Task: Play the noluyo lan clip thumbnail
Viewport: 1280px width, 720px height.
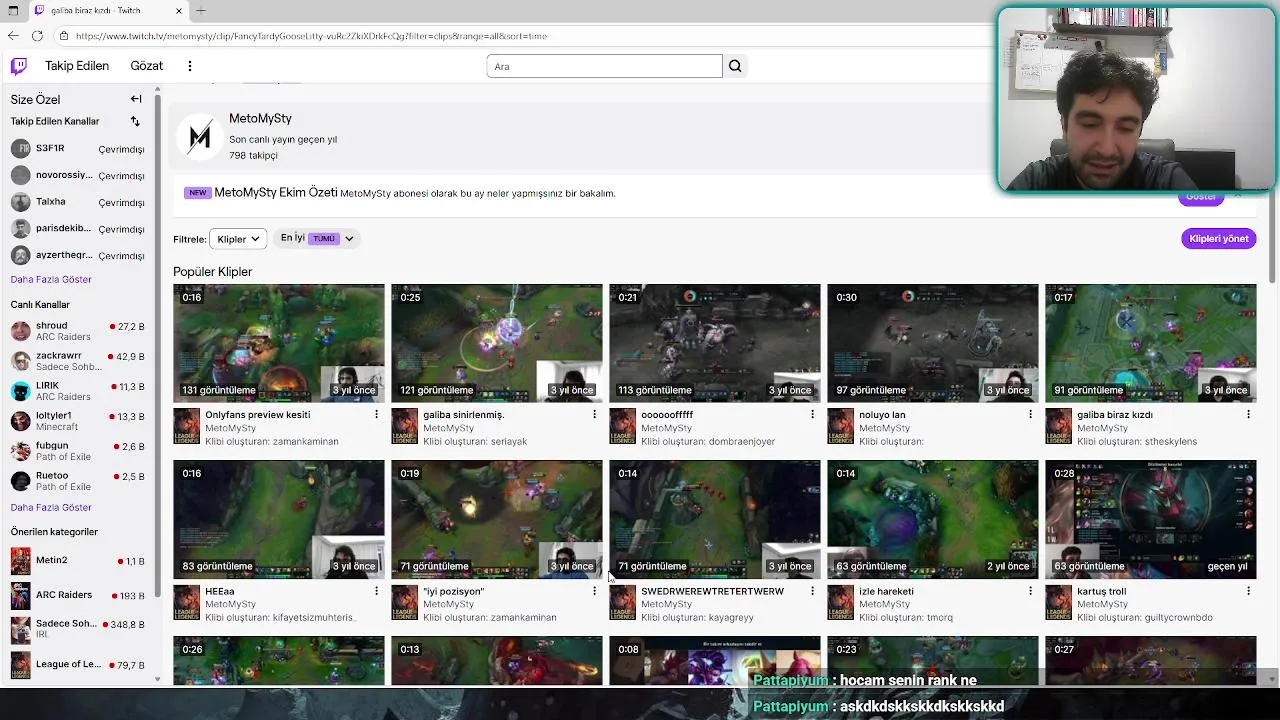Action: coord(933,343)
